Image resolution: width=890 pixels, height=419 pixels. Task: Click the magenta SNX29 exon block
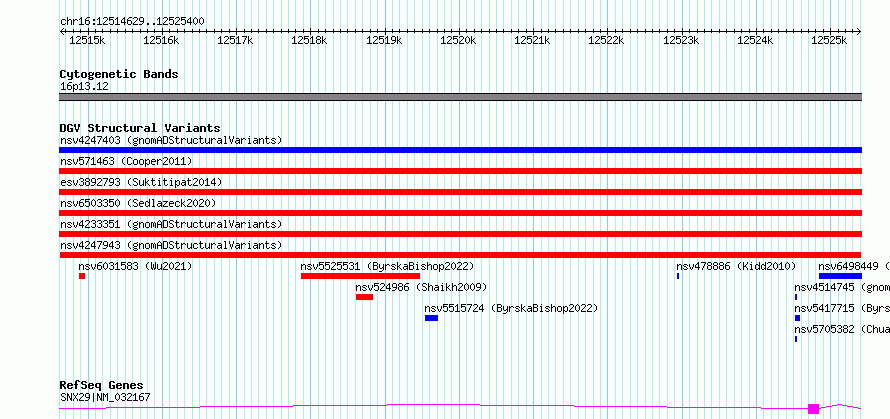click(x=813, y=408)
